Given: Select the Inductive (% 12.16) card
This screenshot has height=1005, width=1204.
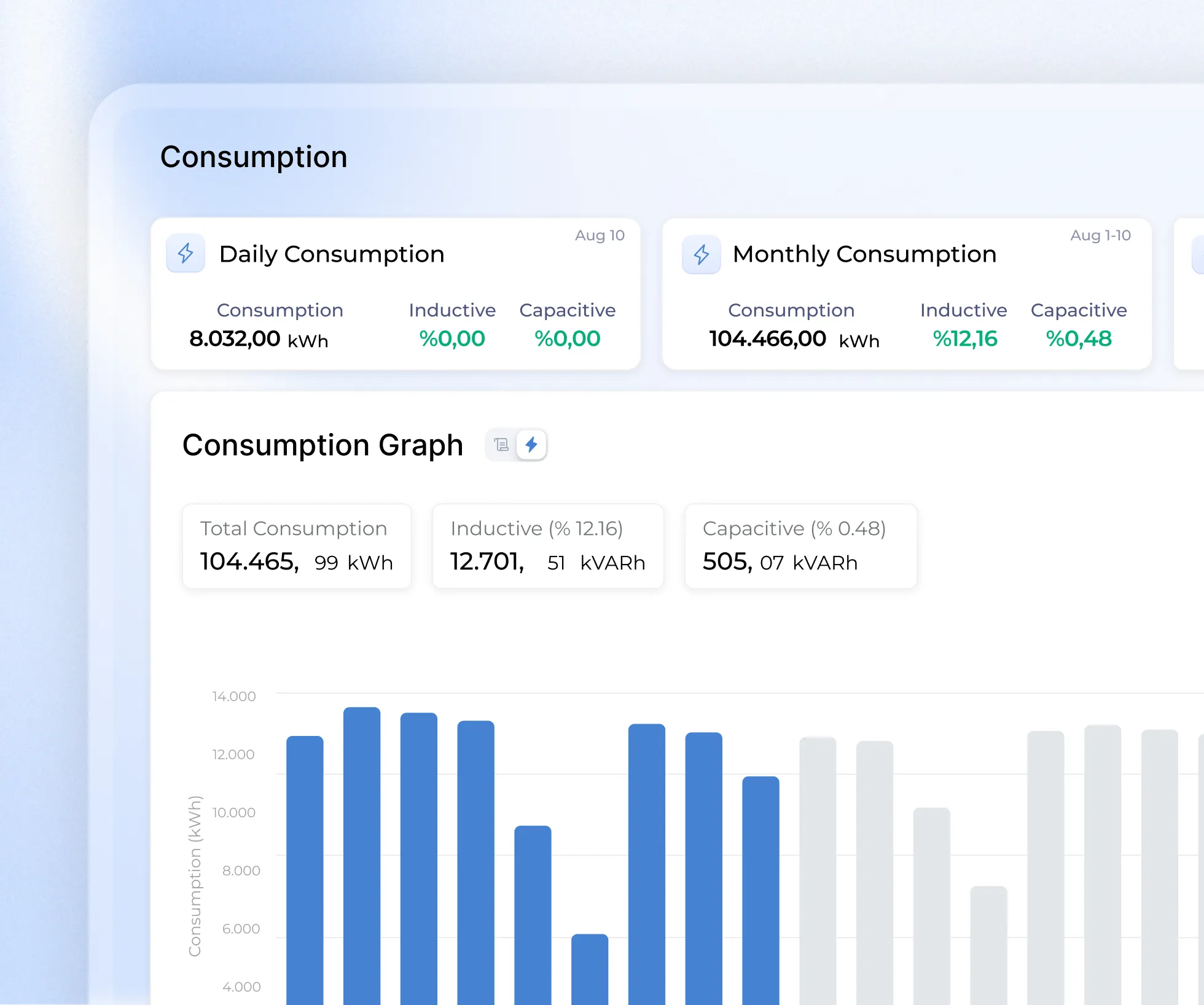Looking at the screenshot, I should [x=548, y=546].
